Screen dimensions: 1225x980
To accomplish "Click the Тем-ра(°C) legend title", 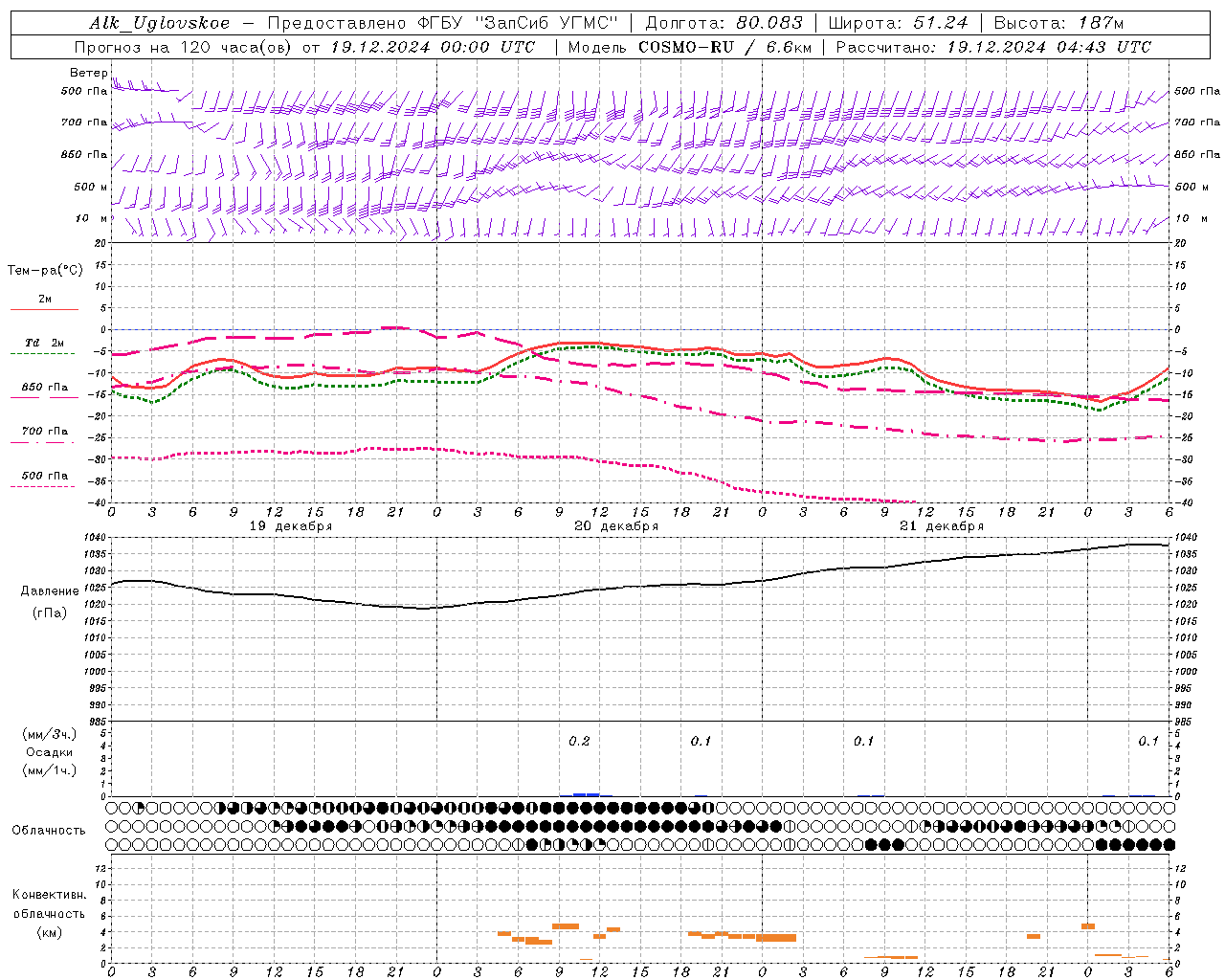I will [x=45, y=270].
